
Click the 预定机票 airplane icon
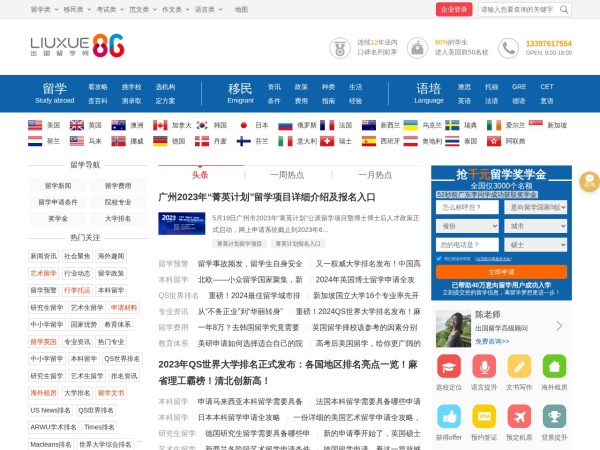518,418
